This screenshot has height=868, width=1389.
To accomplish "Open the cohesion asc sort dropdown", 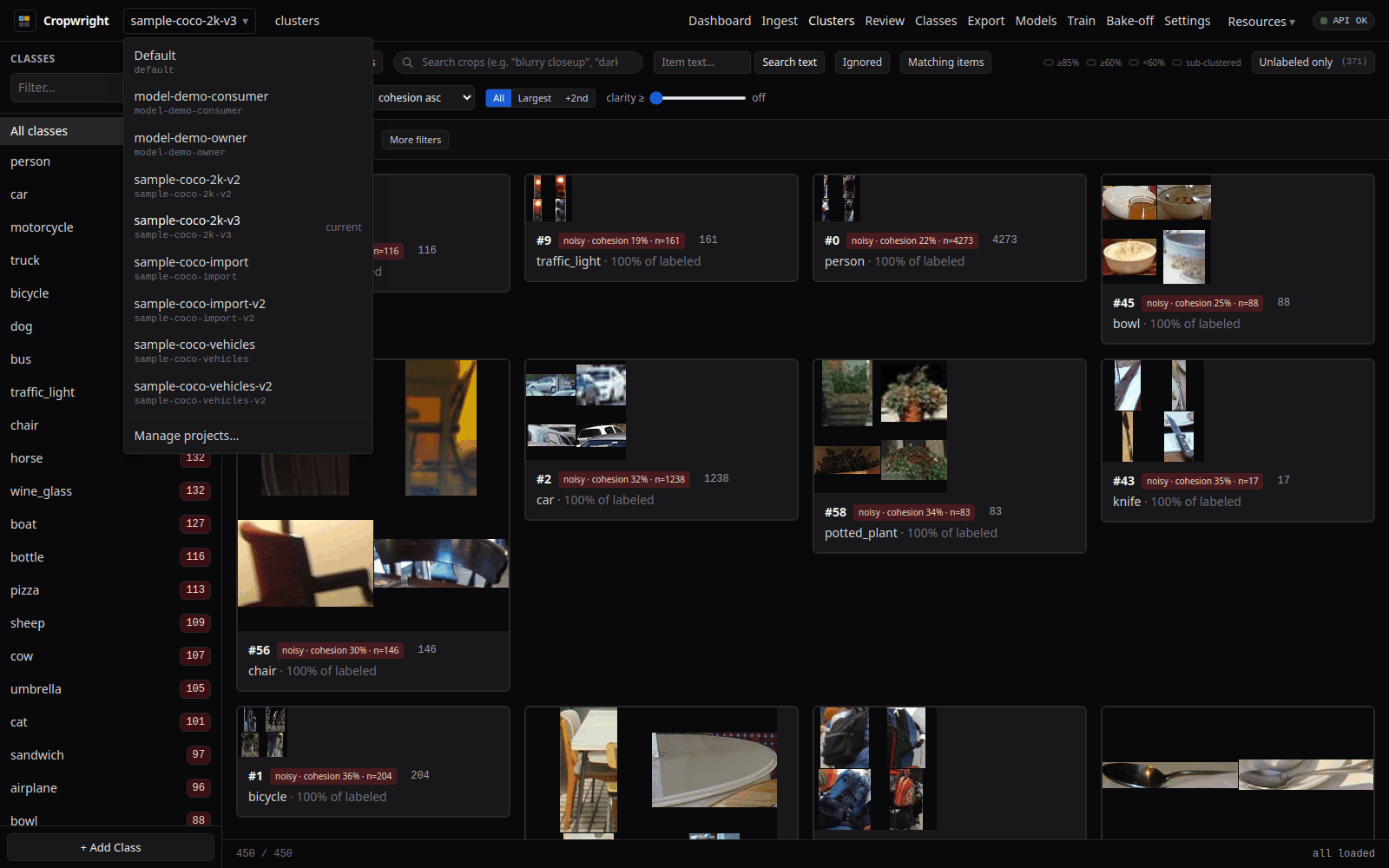I will click(x=424, y=98).
